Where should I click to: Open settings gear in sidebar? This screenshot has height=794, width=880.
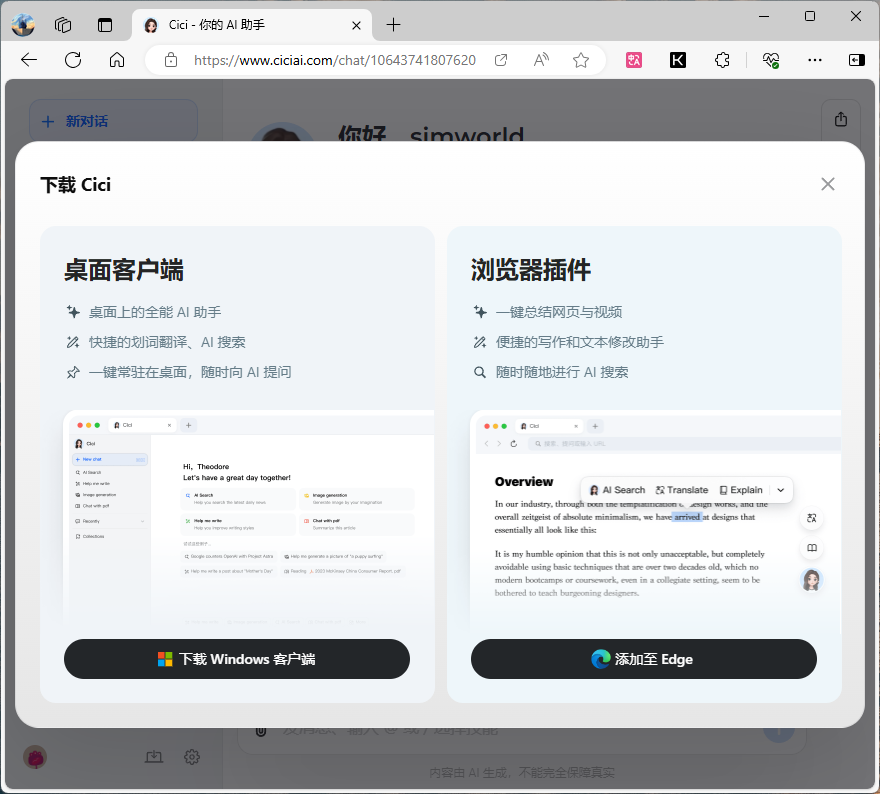pos(192,757)
